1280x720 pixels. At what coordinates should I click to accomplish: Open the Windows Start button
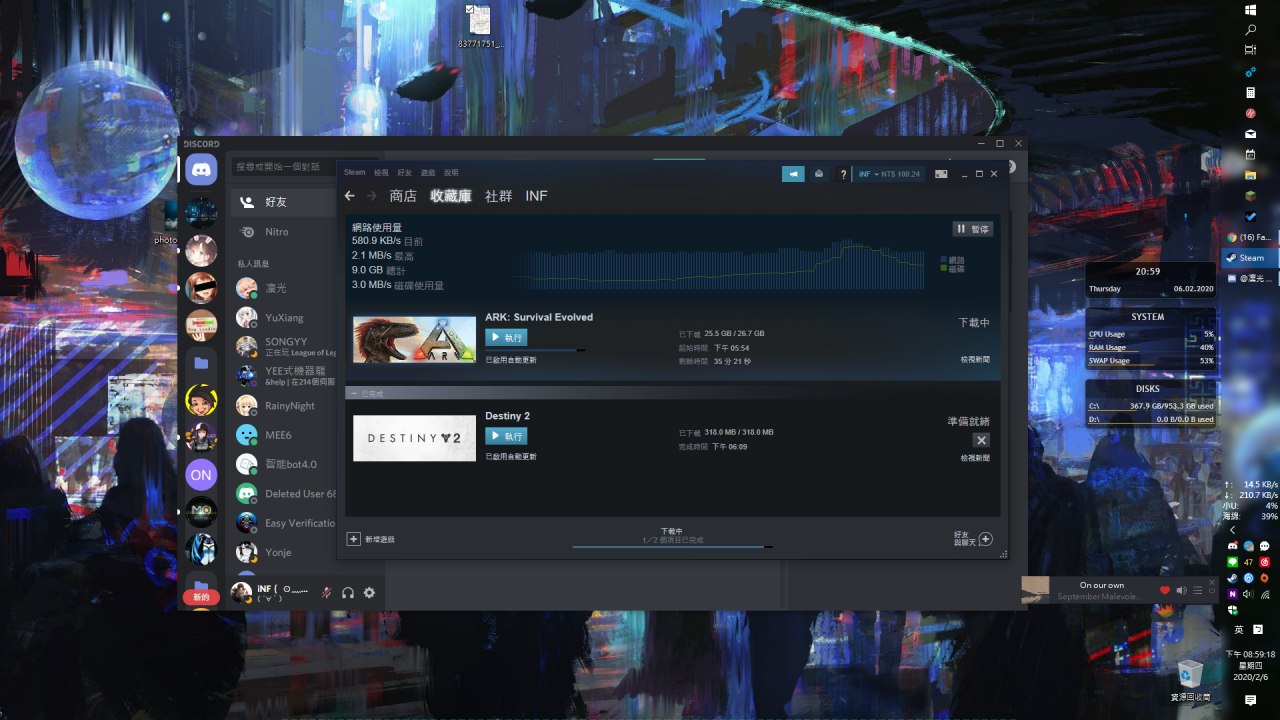click(1250, 10)
